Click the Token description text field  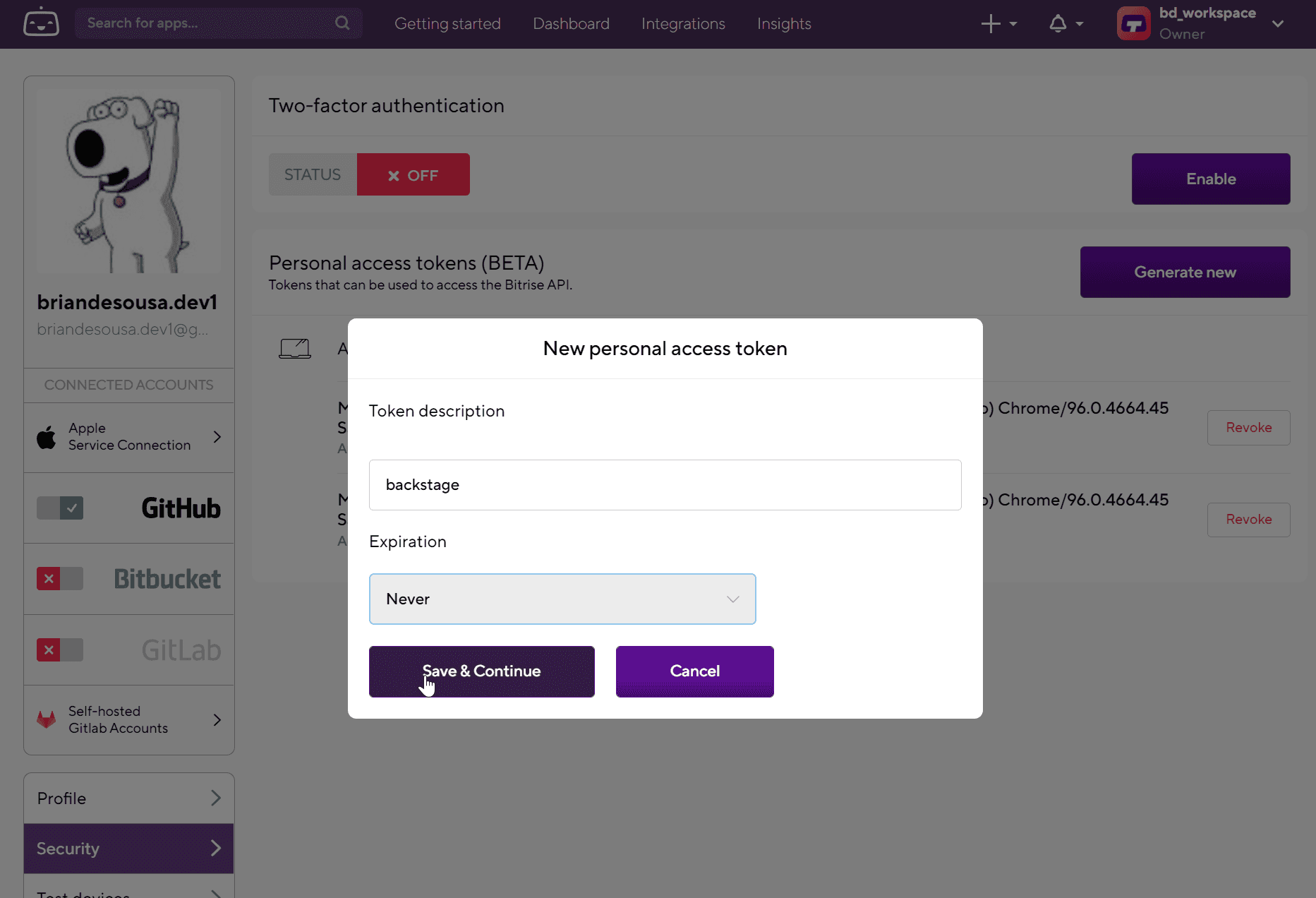[x=665, y=485]
